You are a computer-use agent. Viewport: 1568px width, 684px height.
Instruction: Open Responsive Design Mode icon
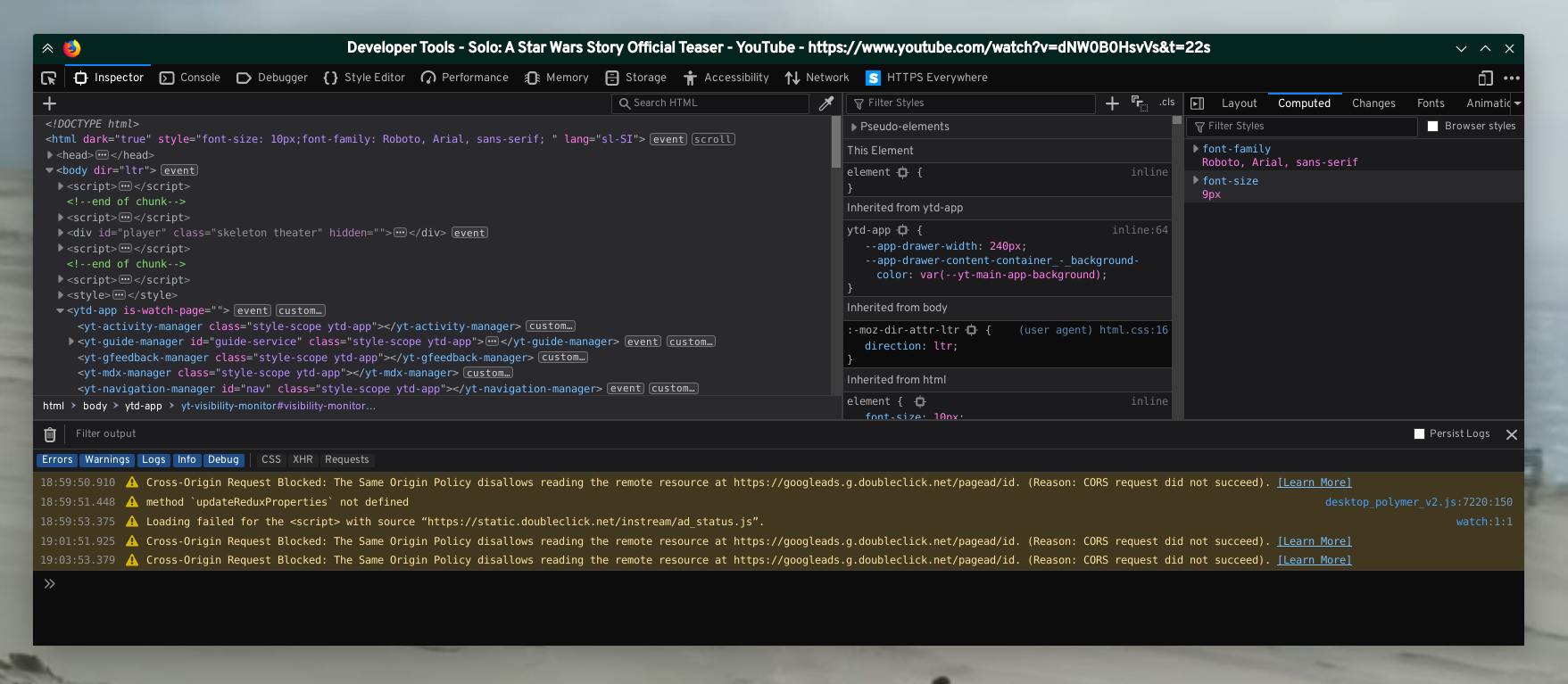coord(1486,78)
